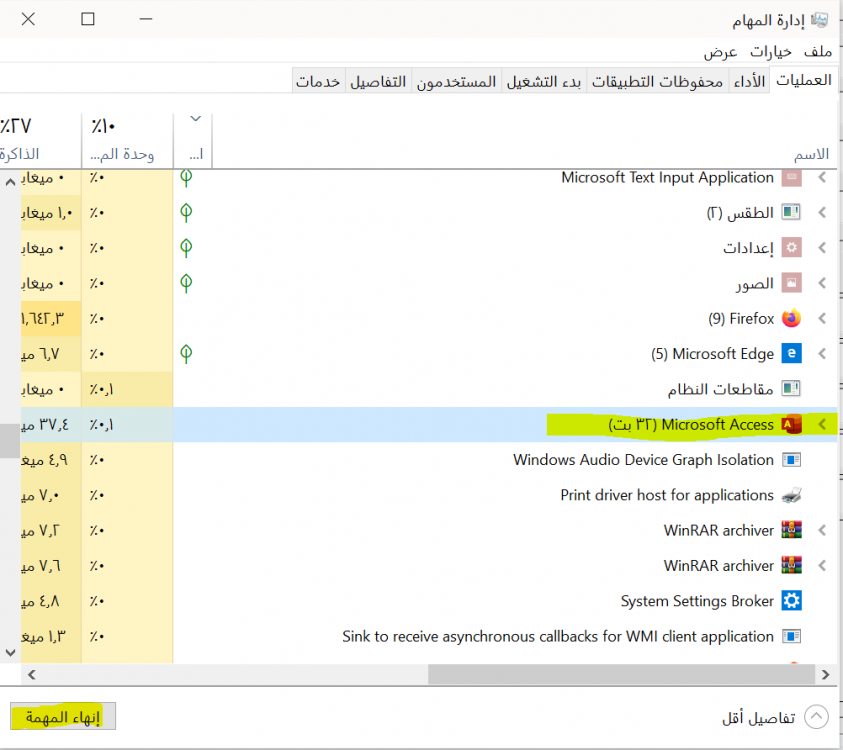This screenshot has height=750, width=843.
Task: Click the leaf status icon for Microsoft Text Input
Action: coord(186,178)
